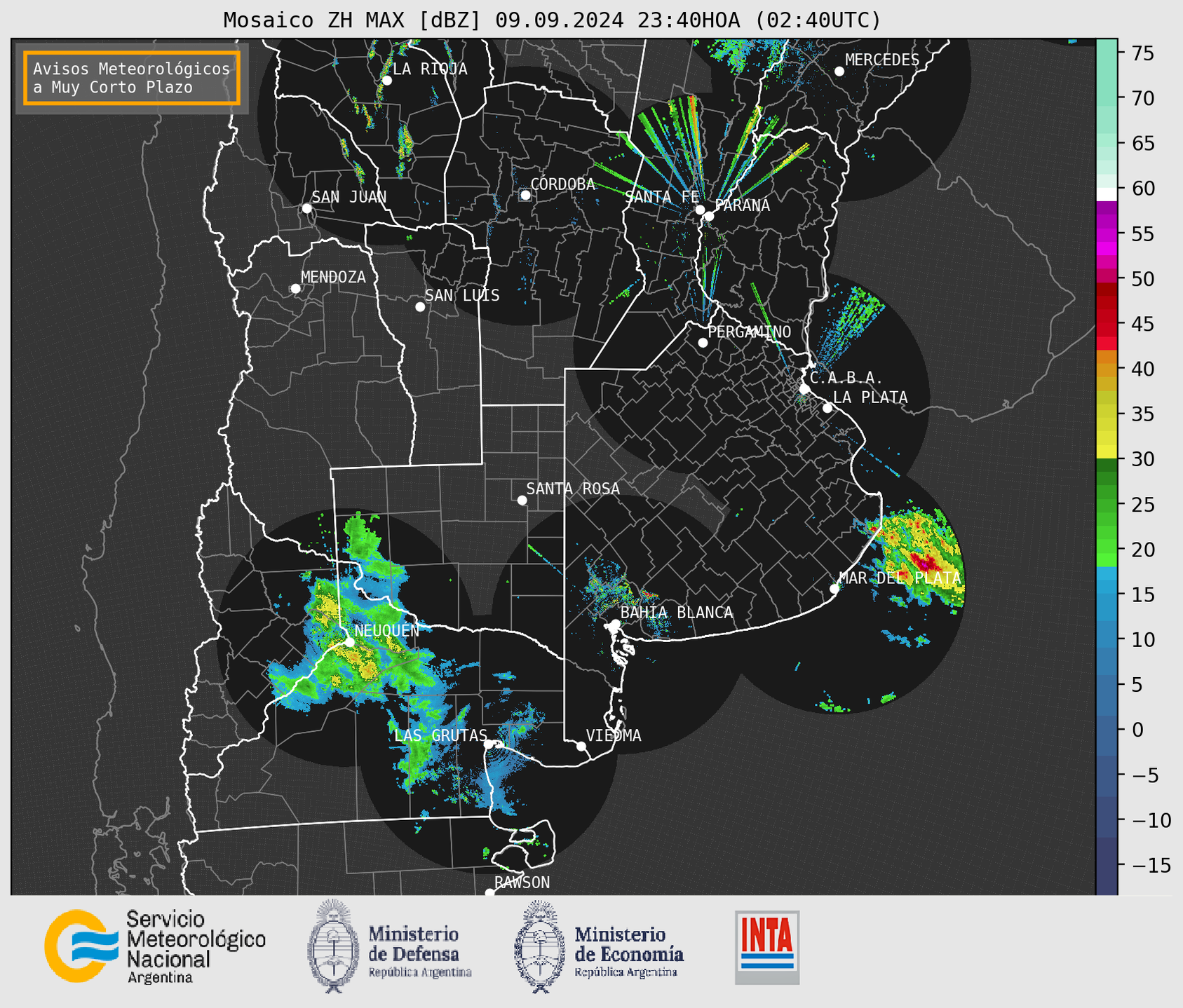The height and width of the screenshot is (1008, 1183).
Task: Click the Ministerio de Economía text
Action: tap(628, 951)
